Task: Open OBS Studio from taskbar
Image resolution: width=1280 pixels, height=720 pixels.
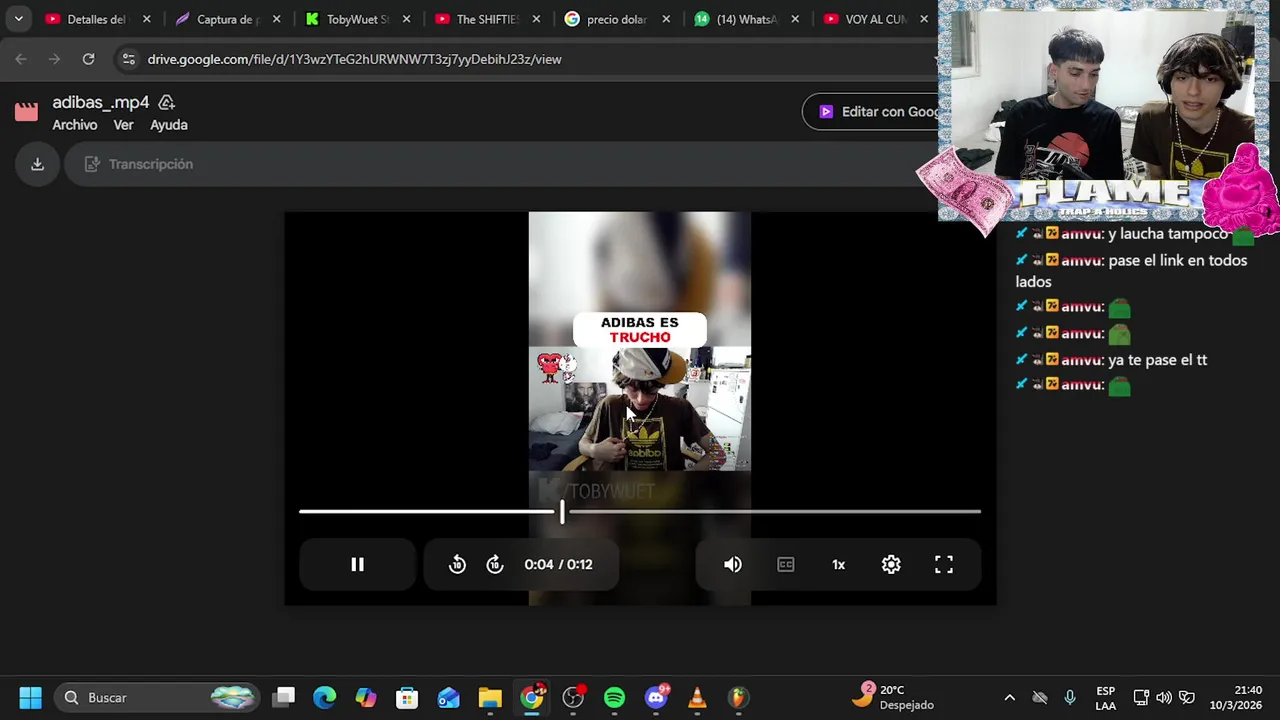Action: tap(573, 697)
